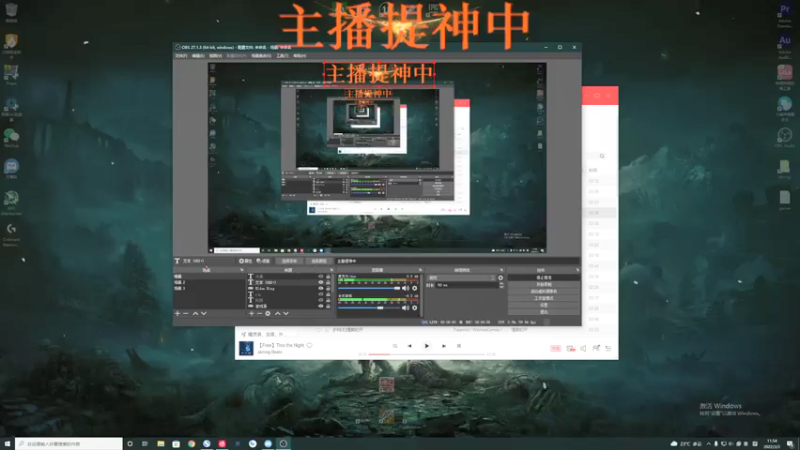Screen dimensions: 800x450
Task: Open 文件 menu in OBS
Action: click(181, 56)
